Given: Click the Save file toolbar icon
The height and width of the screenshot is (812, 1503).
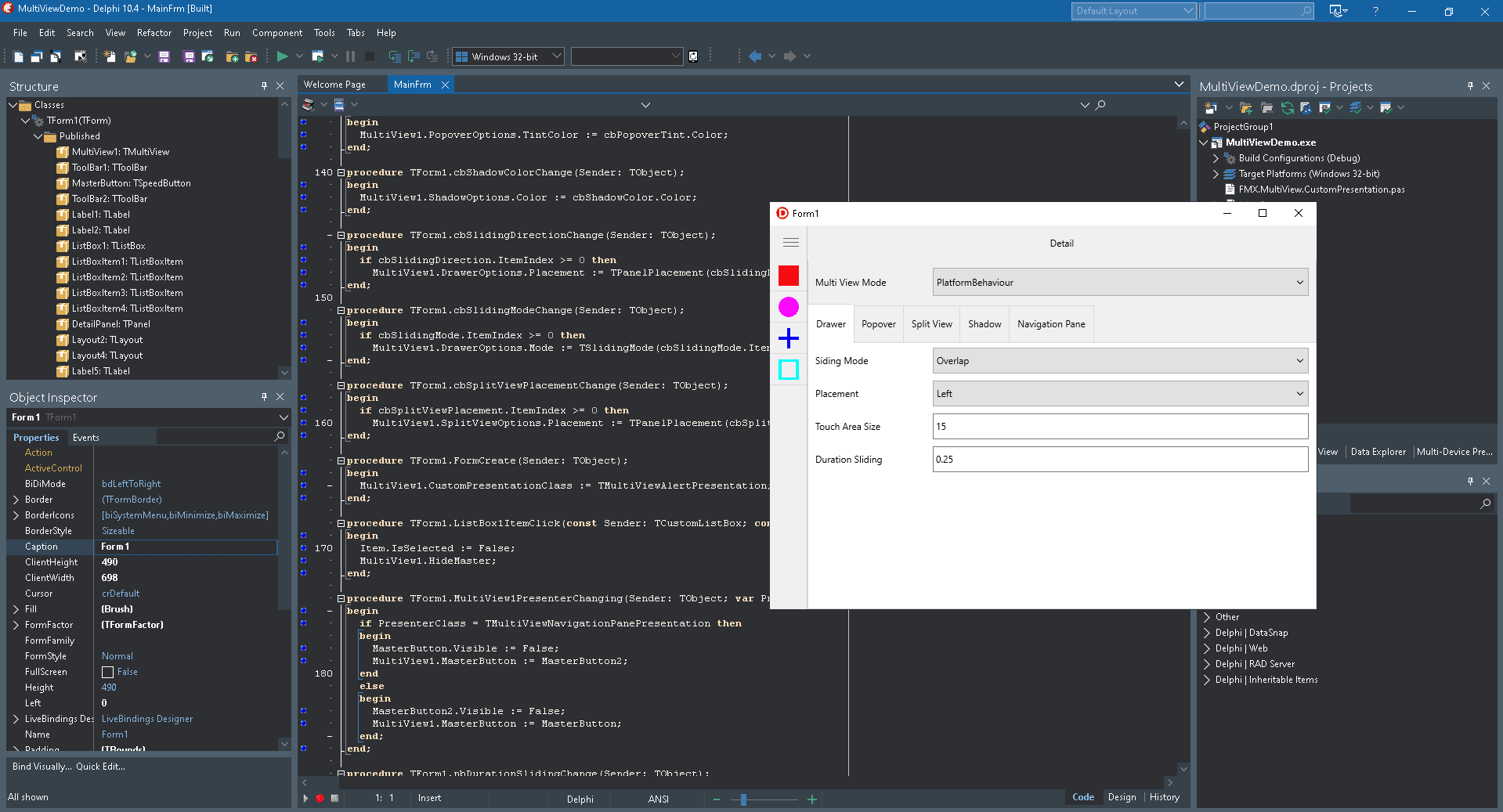Looking at the screenshot, I should [164, 56].
